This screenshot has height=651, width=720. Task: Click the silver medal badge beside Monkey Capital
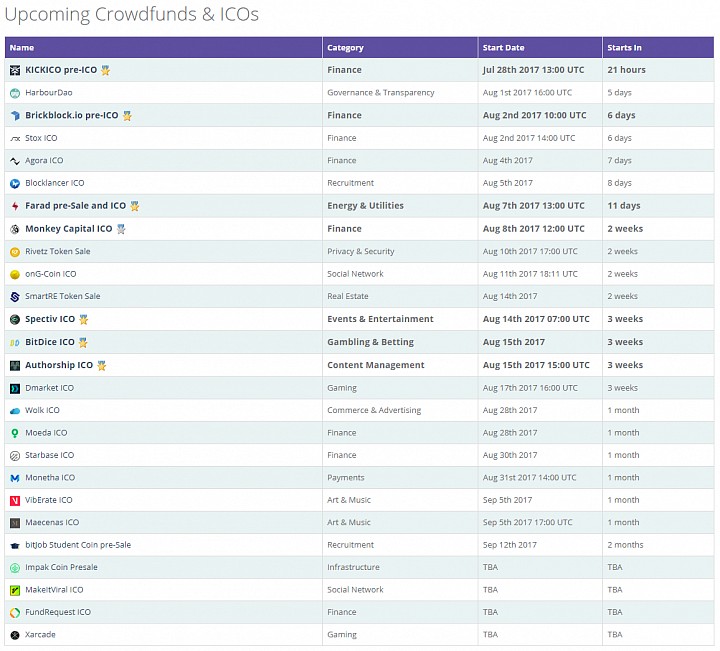point(121,229)
